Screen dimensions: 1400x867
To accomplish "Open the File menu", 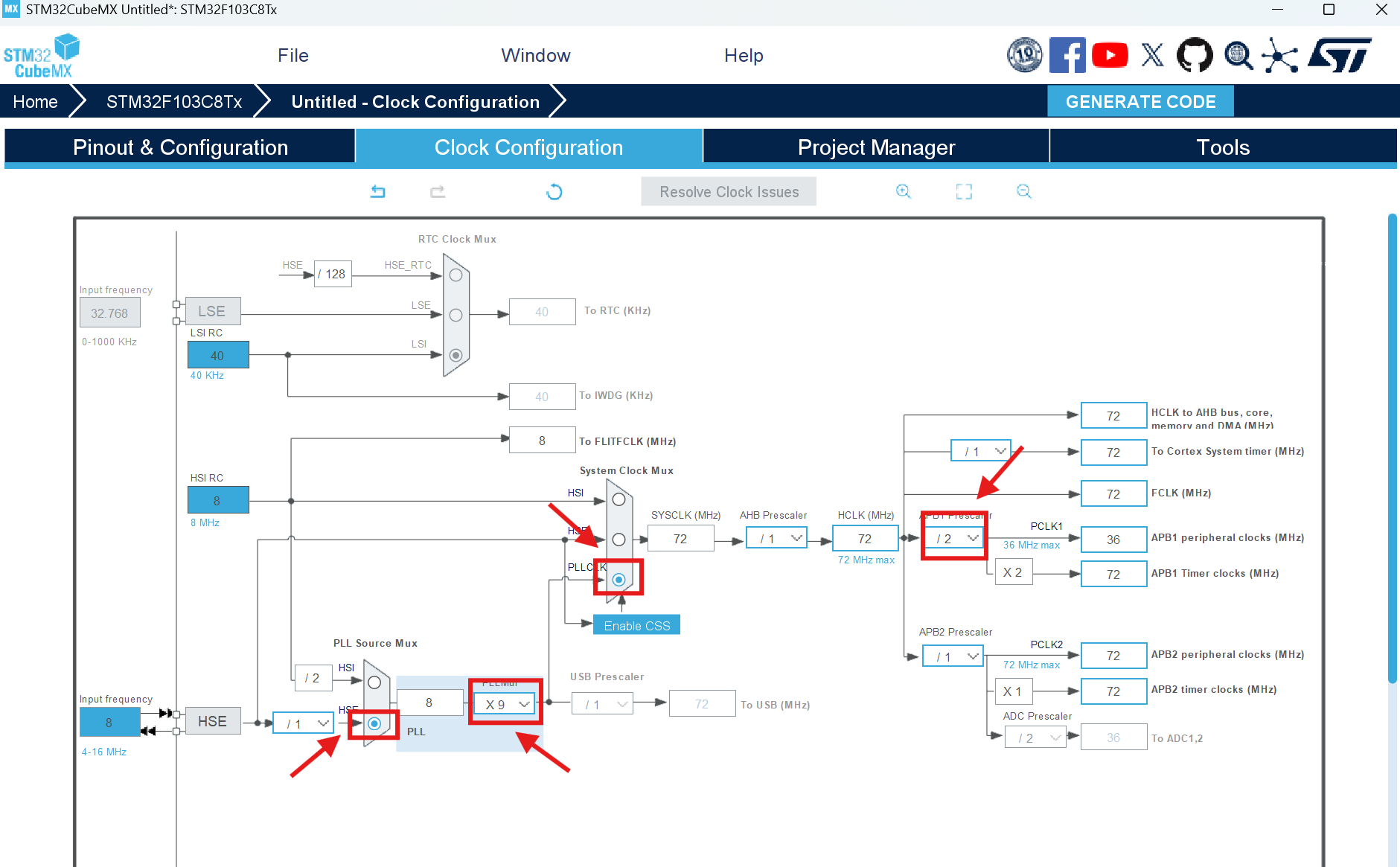I will click(x=293, y=56).
